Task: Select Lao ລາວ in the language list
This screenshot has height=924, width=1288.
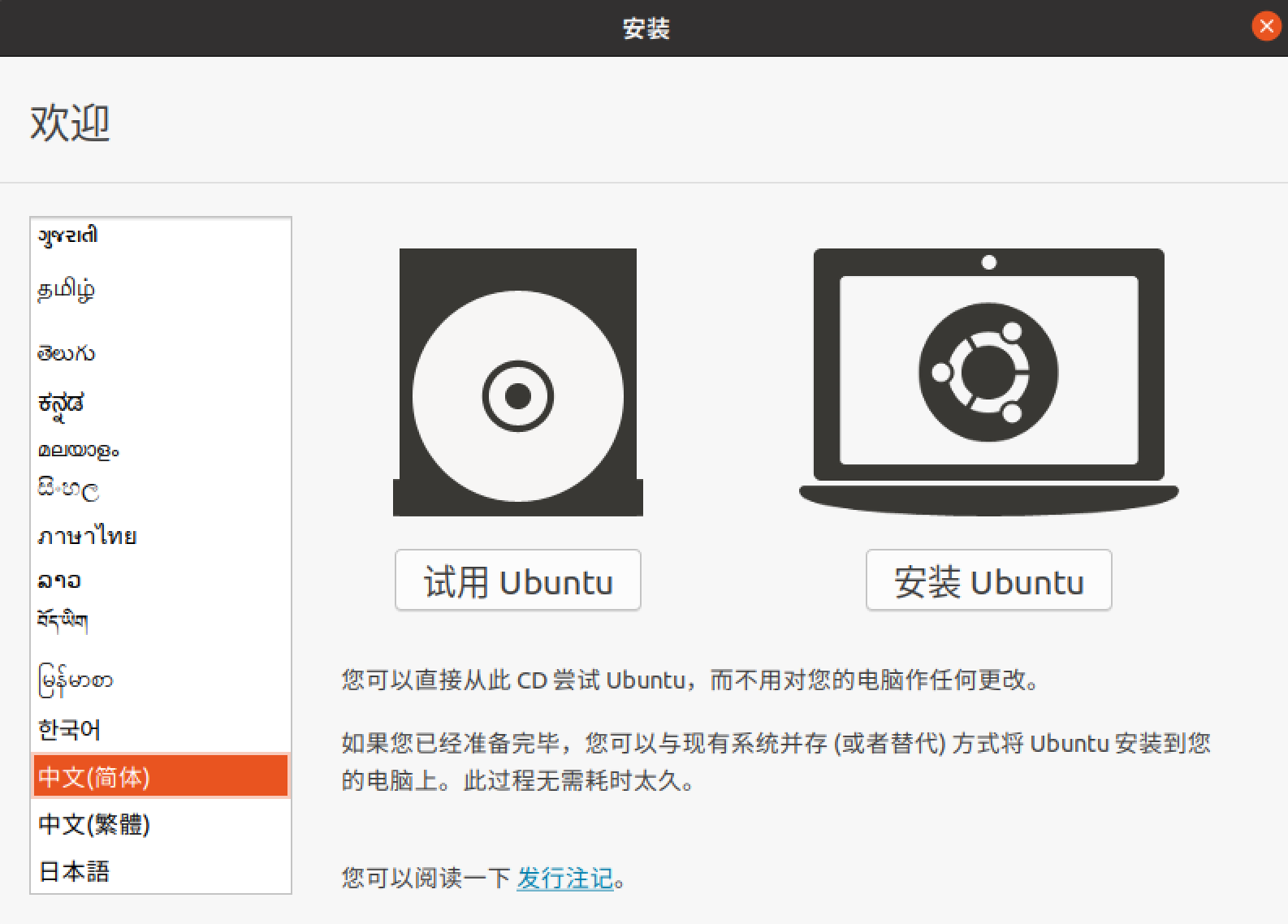Action: [x=161, y=580]
